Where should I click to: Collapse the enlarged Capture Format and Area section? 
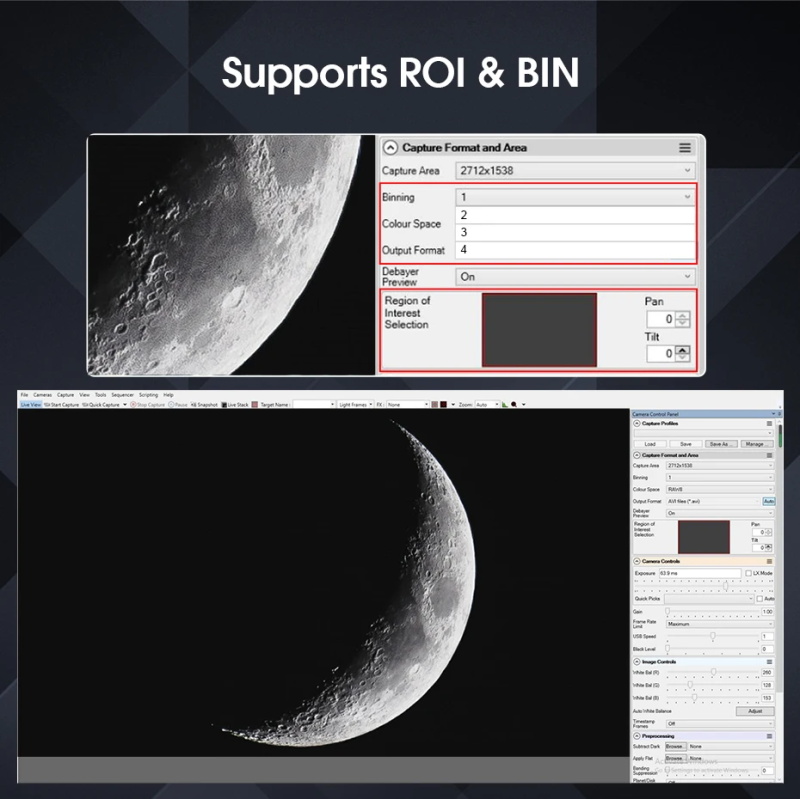point(390,148)
